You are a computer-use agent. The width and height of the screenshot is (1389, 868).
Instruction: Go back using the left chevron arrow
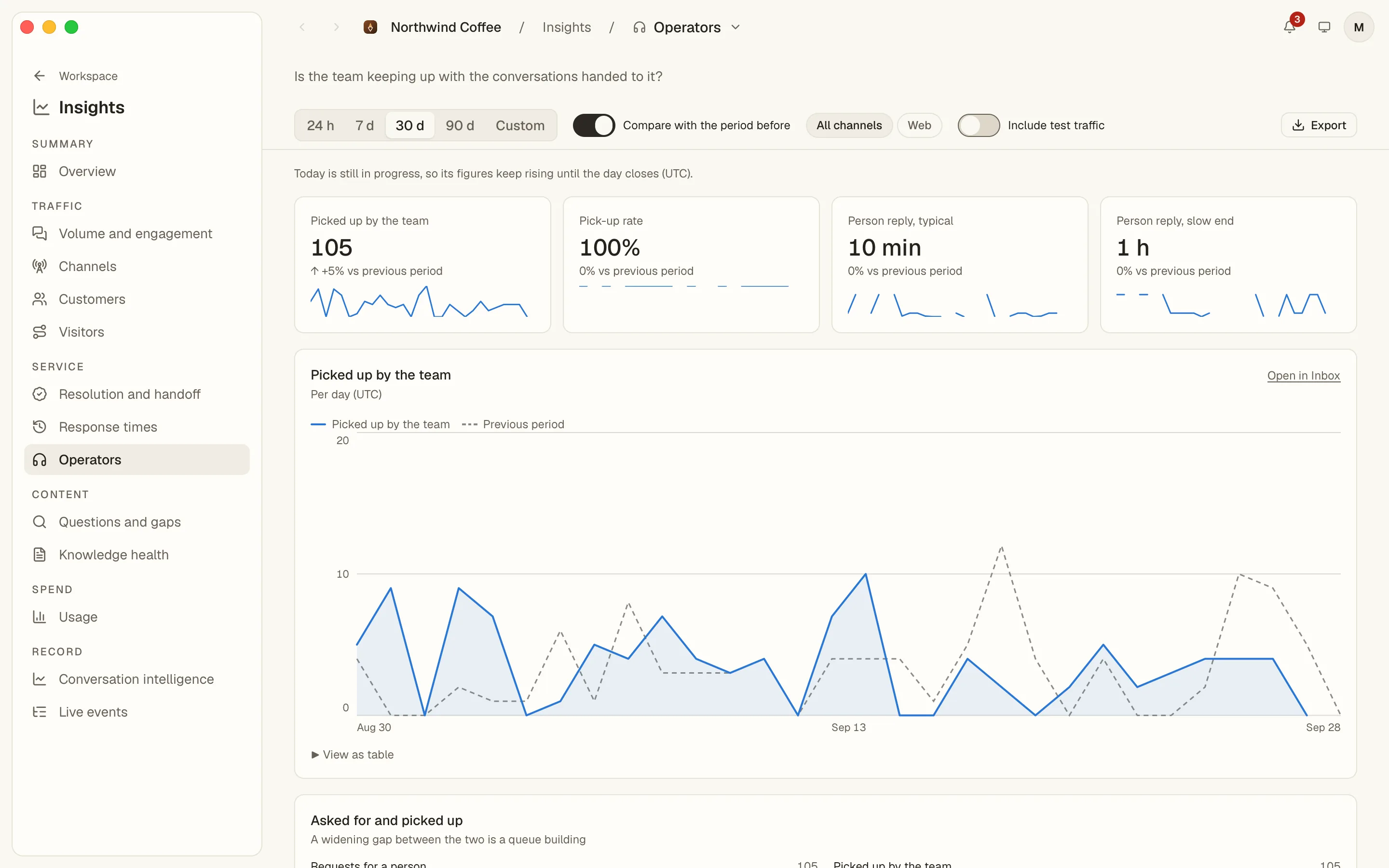(x=302, y=27)
